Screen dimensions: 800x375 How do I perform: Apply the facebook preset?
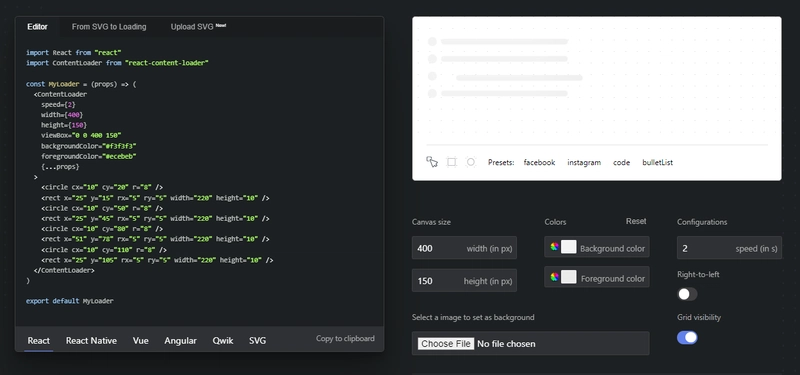[x=539, y=162]
